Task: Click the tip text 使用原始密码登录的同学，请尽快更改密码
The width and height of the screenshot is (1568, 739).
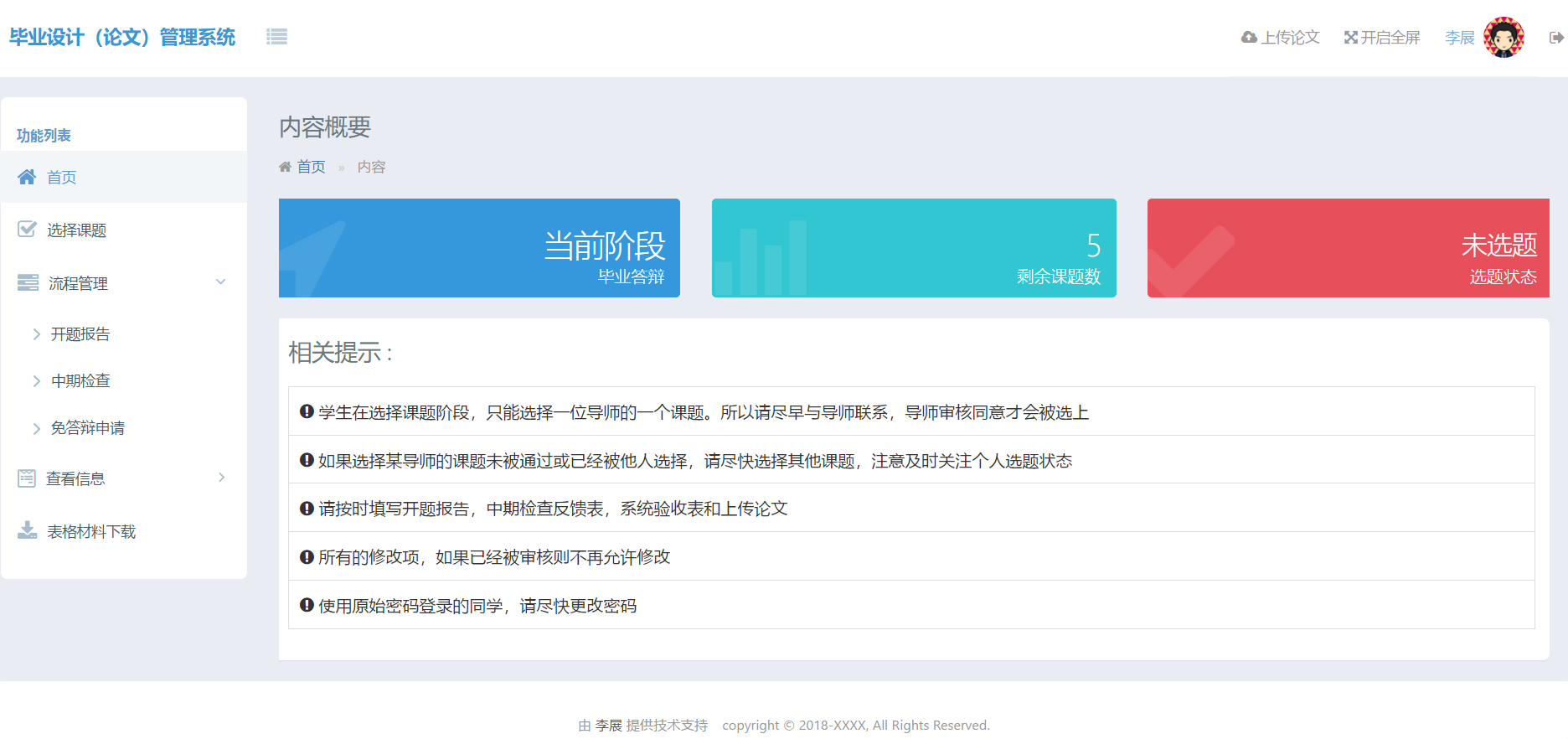Action: click(x=477, y=606)
